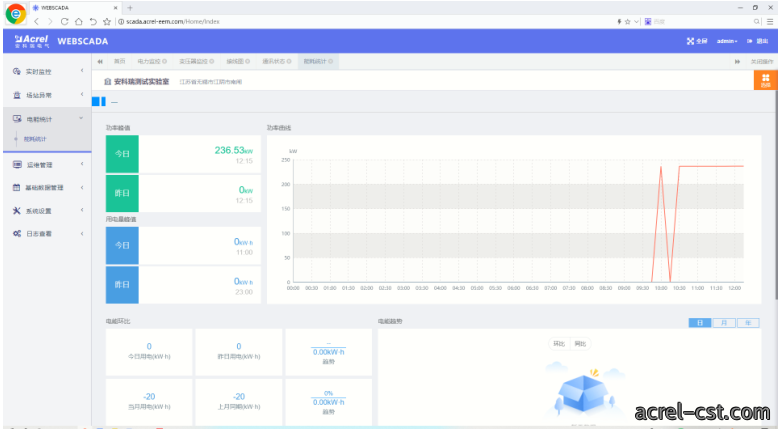This screenshot has height=433, width=781.
Task: Select the 环比 comparison button in the trend panel
Action: pyautogui.click(x=559, y=344)
